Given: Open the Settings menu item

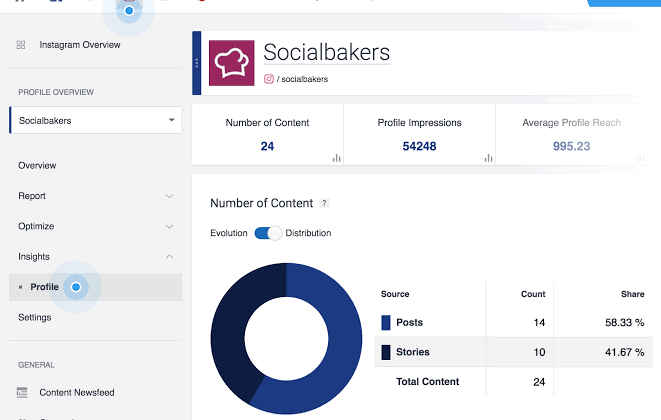Looking at the screenshot, I should [x=35, y=317].
